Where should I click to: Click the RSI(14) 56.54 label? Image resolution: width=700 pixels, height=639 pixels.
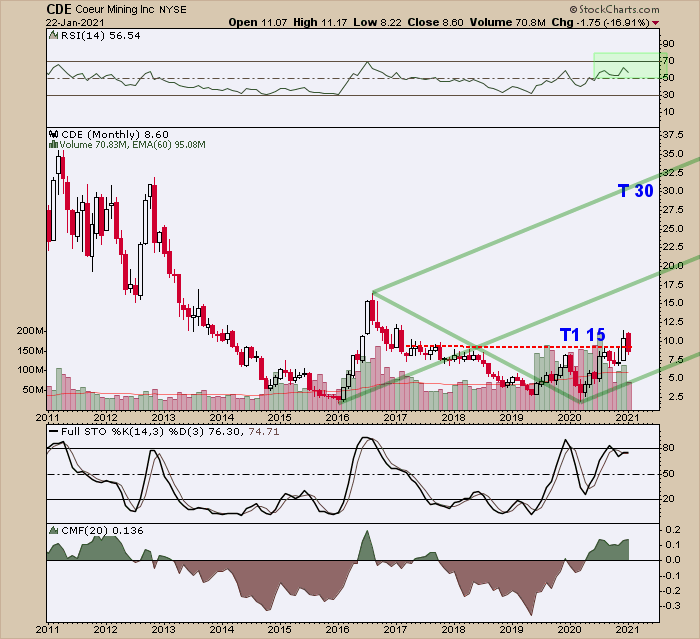click(100, 36)
